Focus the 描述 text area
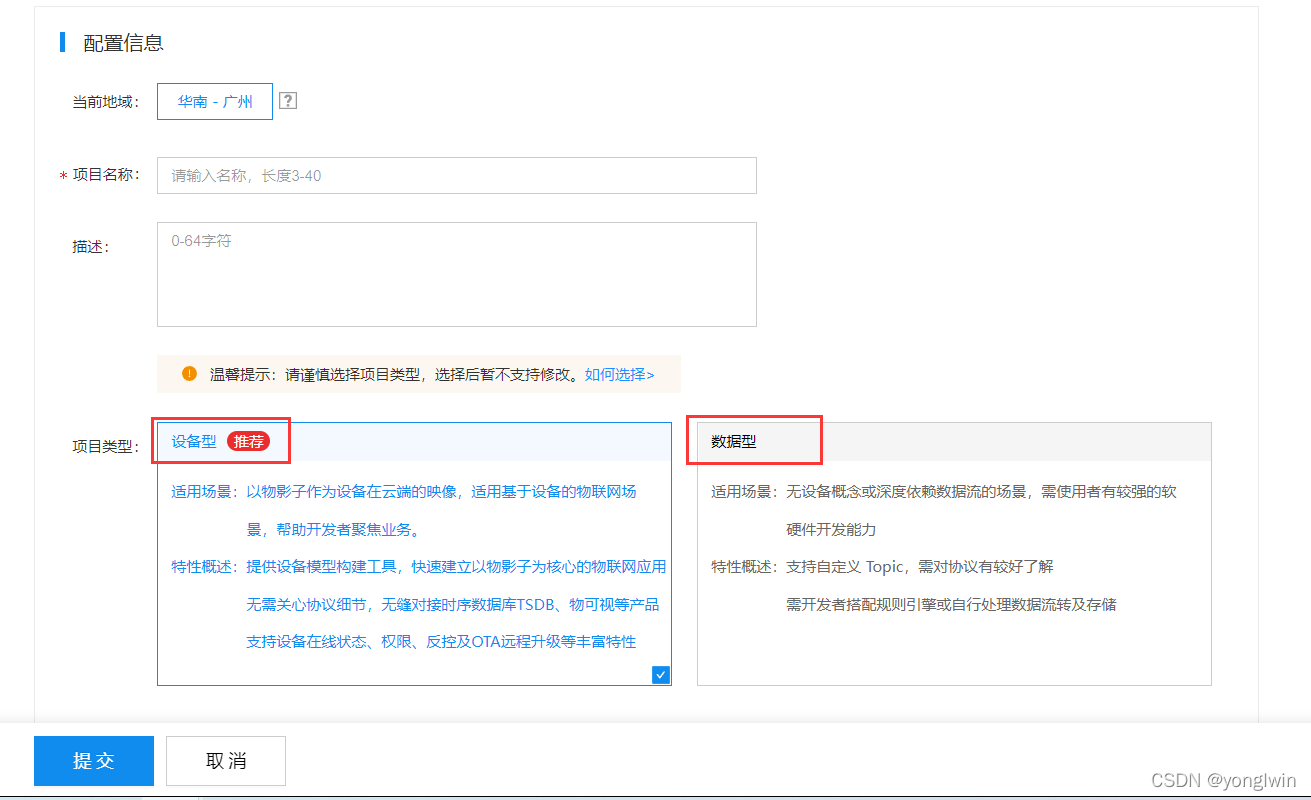Viewport: 1311px width, 800px height. [x=456, y=274]
